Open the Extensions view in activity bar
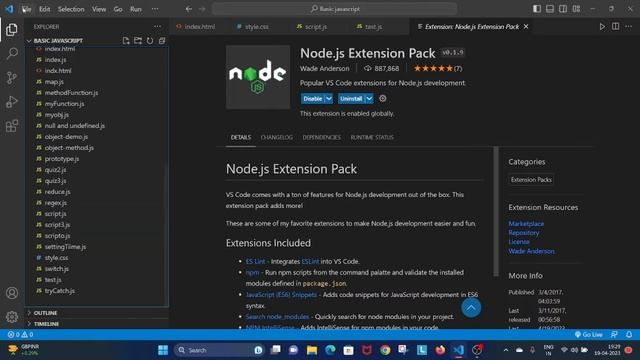640x360 pixels. click(12, 126)
